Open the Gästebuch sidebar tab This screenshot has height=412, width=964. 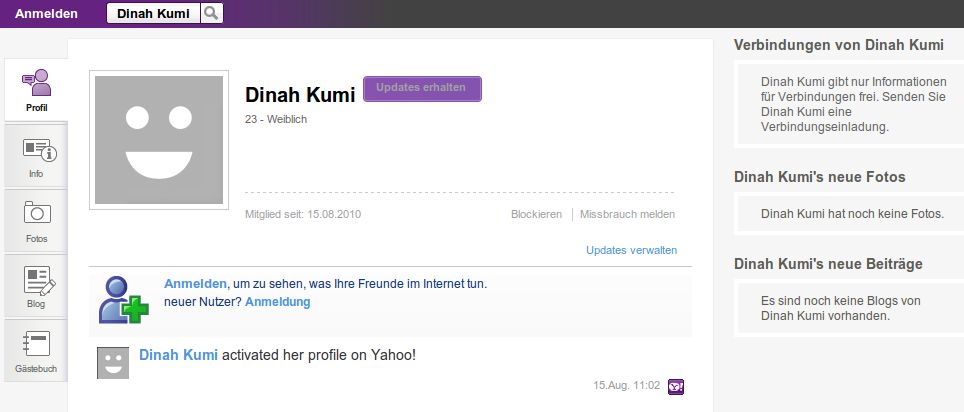click(37, 351)
